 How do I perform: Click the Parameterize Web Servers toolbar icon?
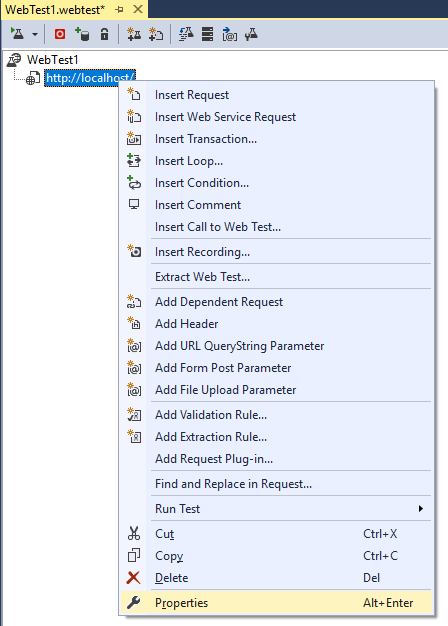click(230, 34)
